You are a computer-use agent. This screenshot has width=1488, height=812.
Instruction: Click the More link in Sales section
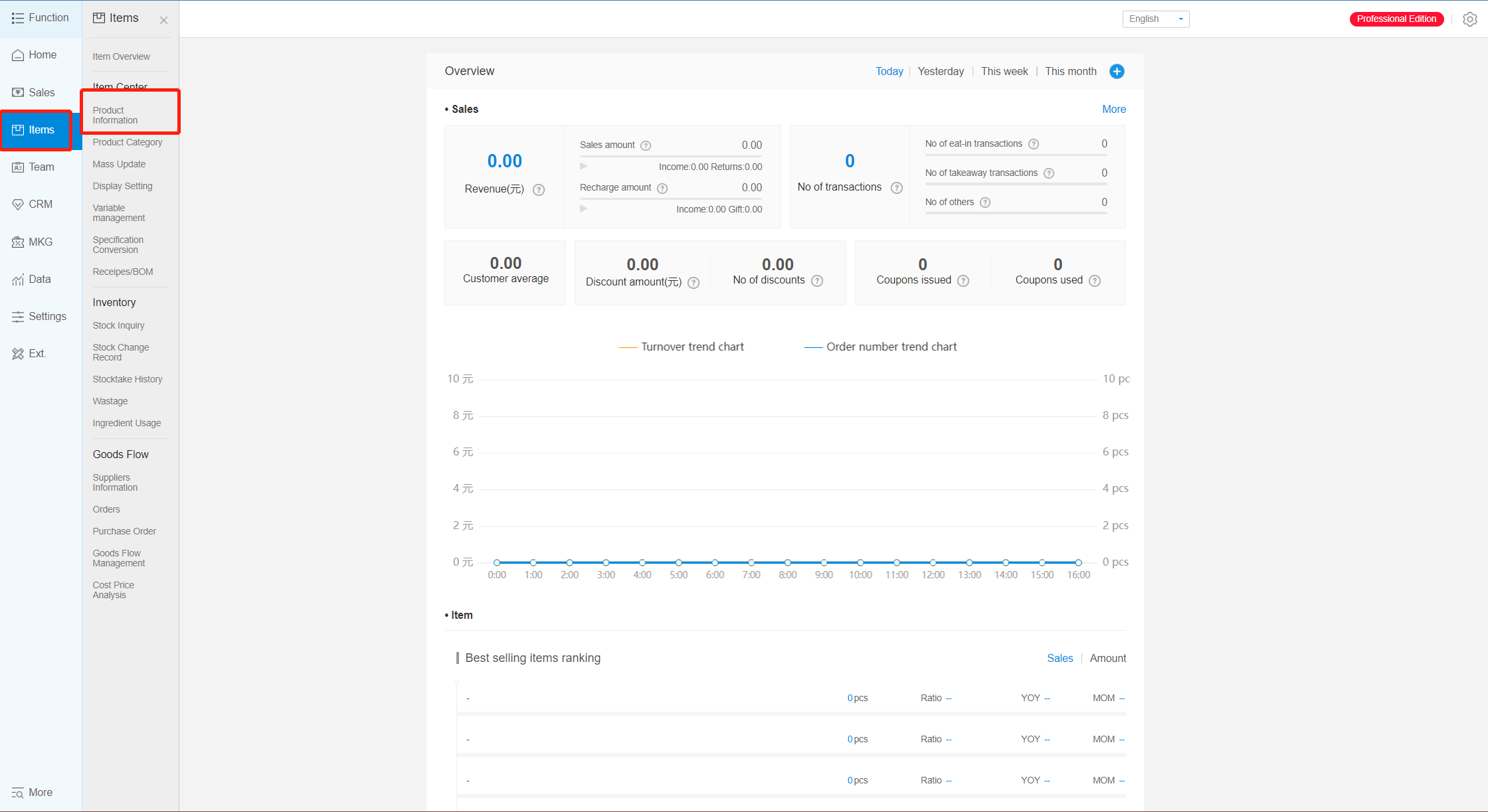point(1113,110)
